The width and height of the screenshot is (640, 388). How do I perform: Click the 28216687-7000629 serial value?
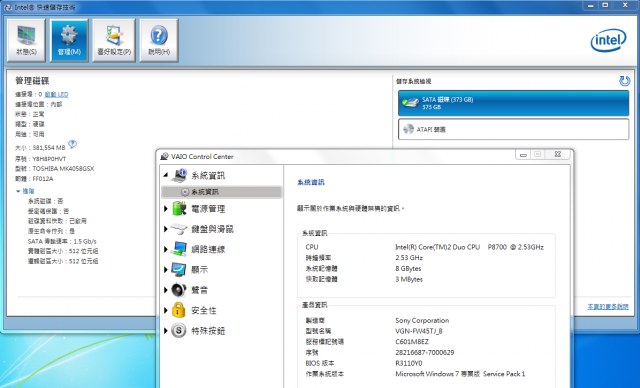424,353
